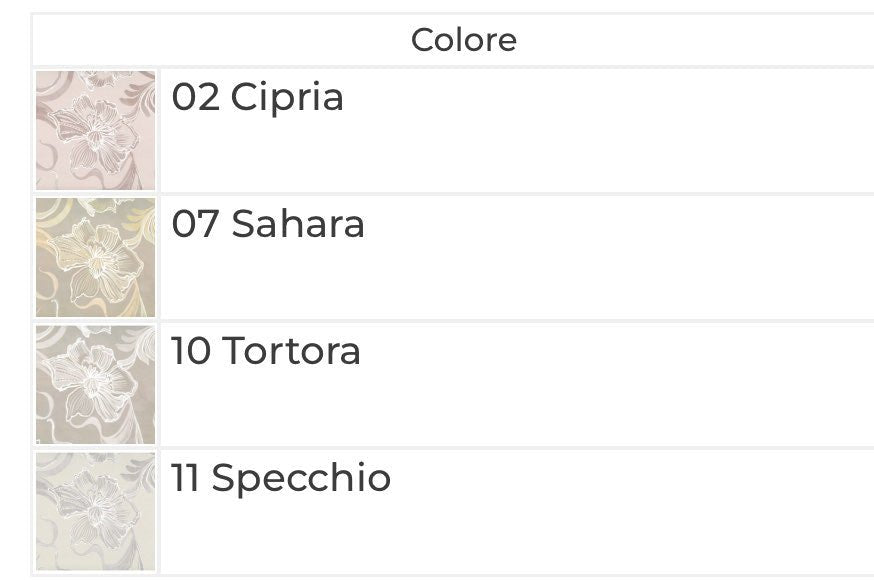Screen dimensions: 874x580
Task: Click the flower center in the Cipria swatch
Action: 98,133
